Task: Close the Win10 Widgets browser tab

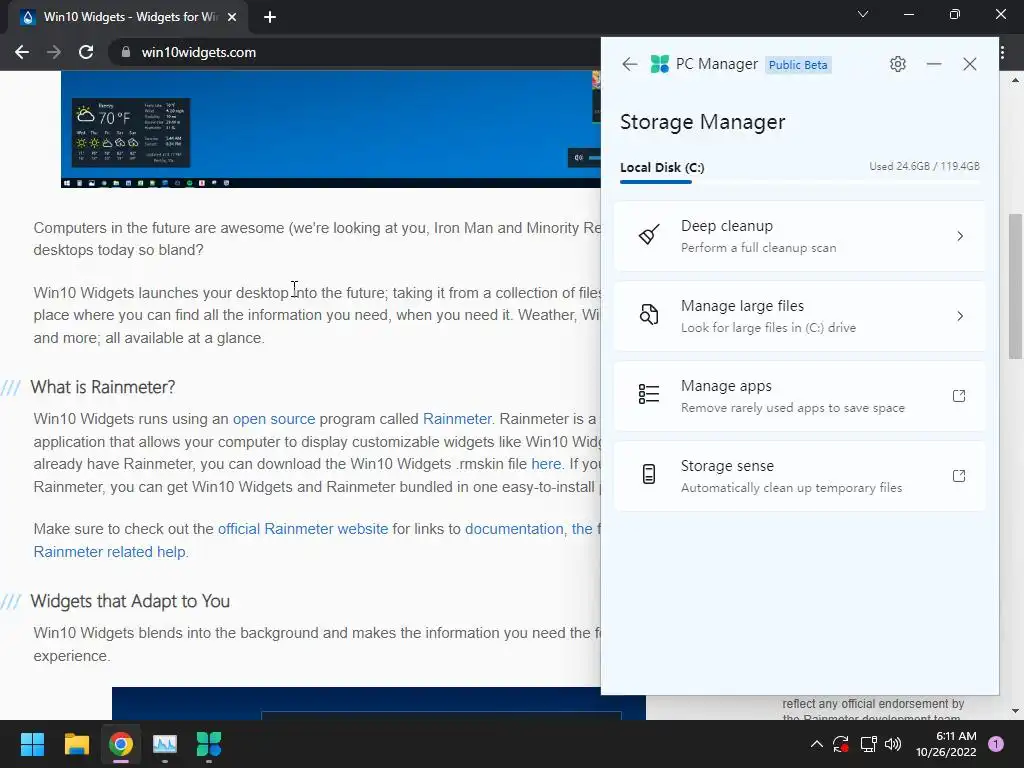Action: [232, 17]
